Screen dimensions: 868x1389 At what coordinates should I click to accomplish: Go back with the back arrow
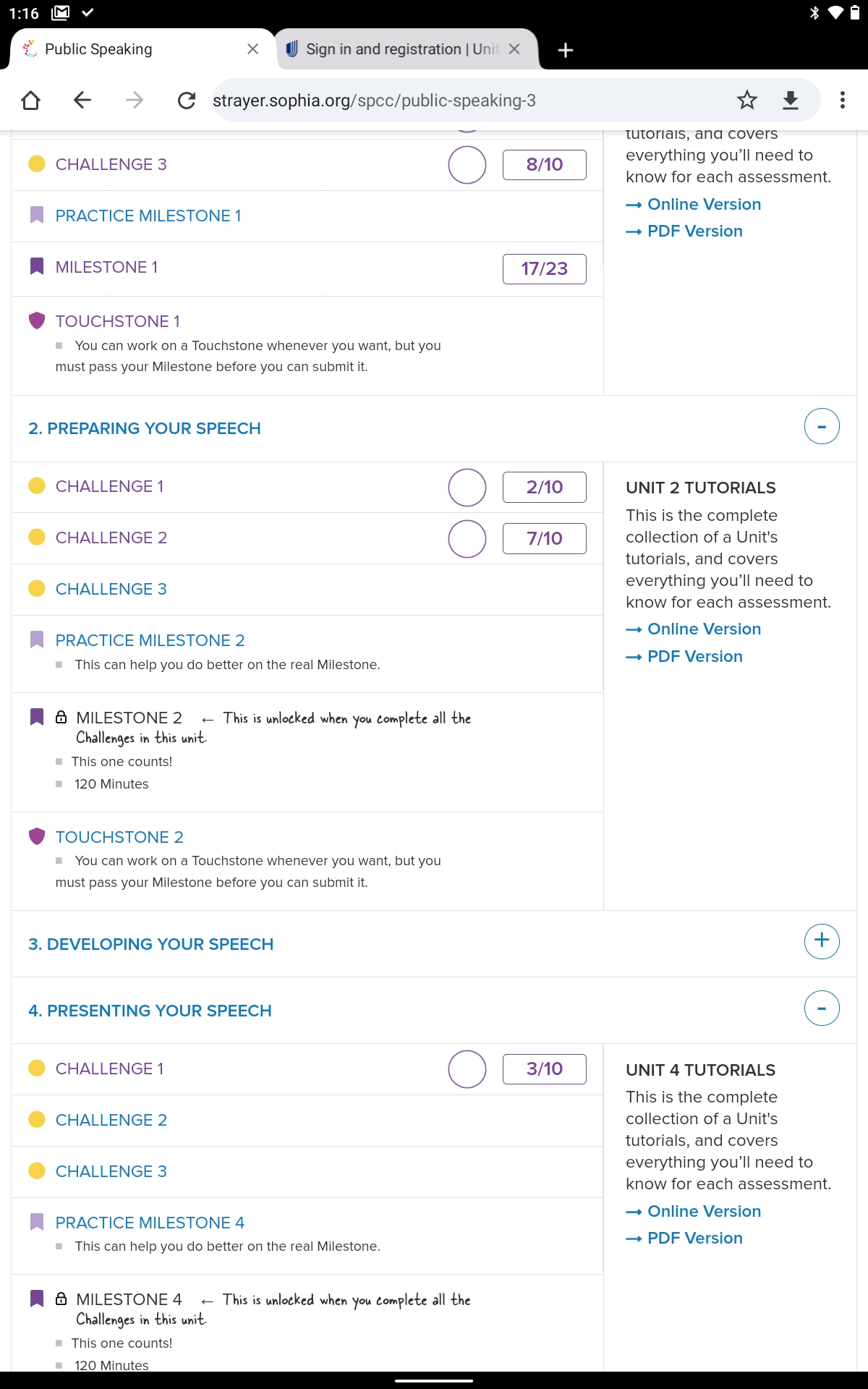[x=82, y=100]
